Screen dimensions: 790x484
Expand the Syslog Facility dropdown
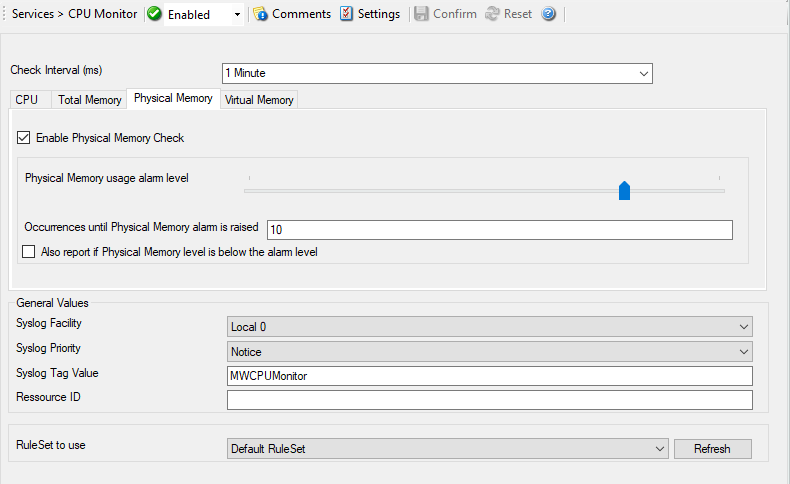coord(742,326)
